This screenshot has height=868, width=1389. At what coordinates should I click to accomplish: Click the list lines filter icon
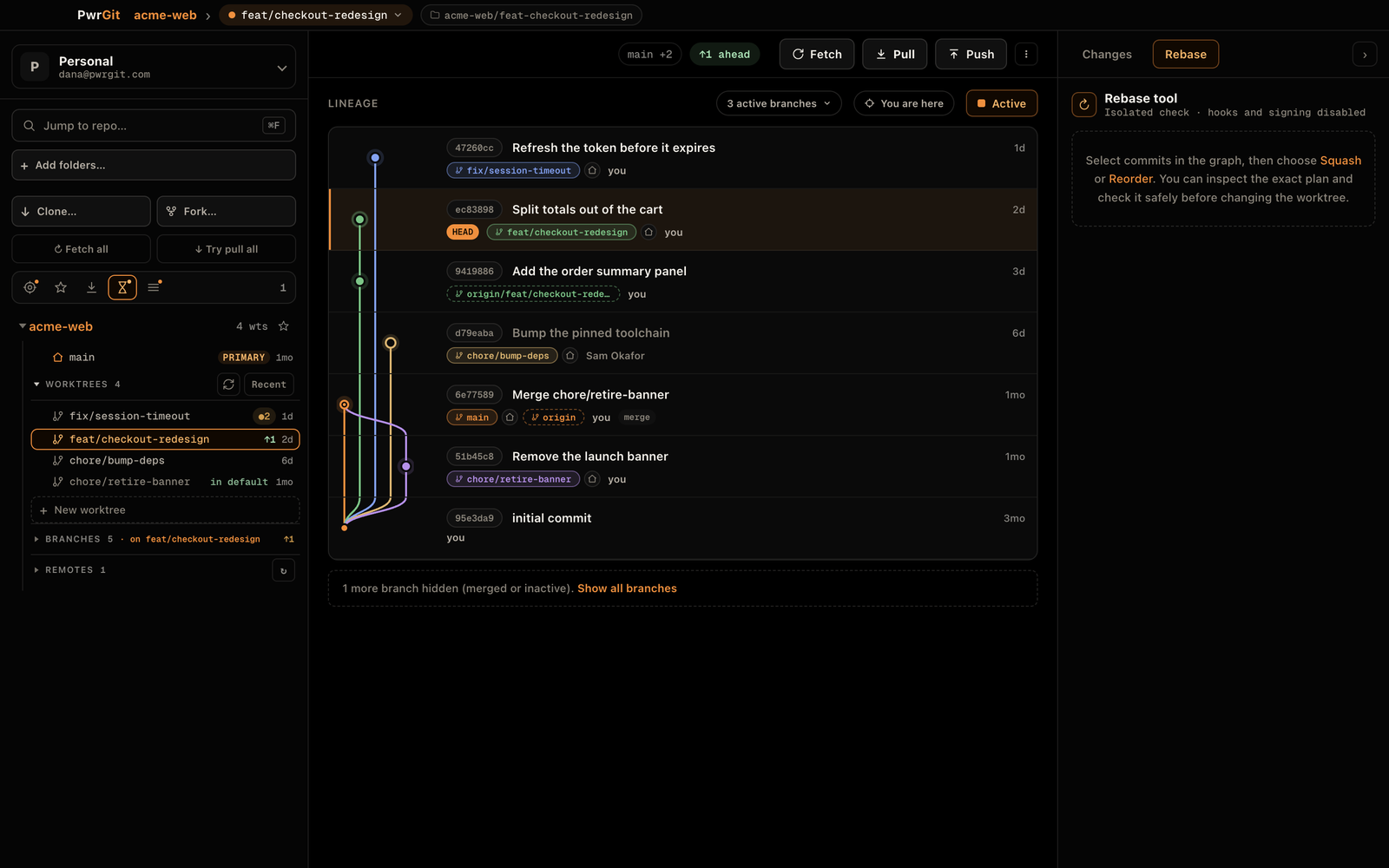pos(154,287)
